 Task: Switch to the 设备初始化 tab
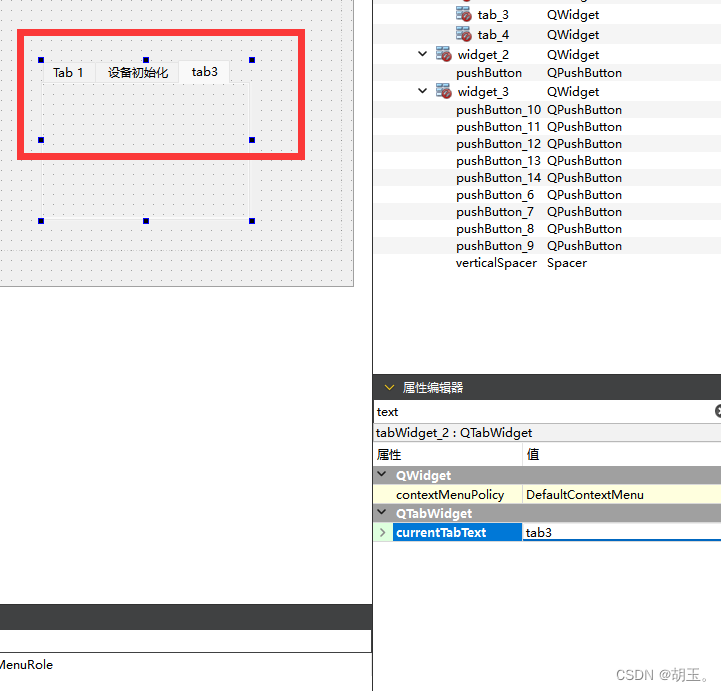tap(137, 73)
